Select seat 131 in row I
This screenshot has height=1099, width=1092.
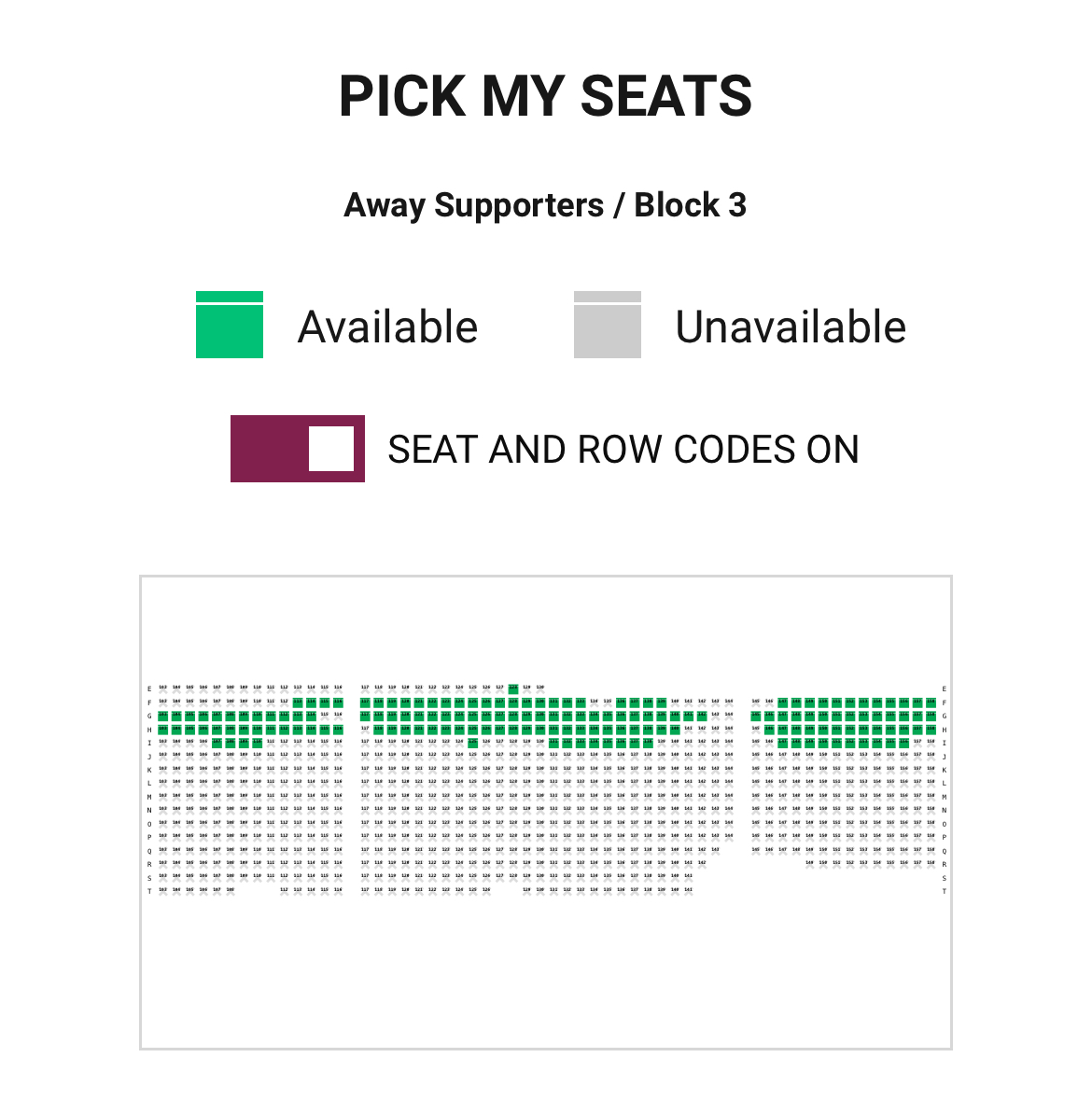click(x=553, y=744)
